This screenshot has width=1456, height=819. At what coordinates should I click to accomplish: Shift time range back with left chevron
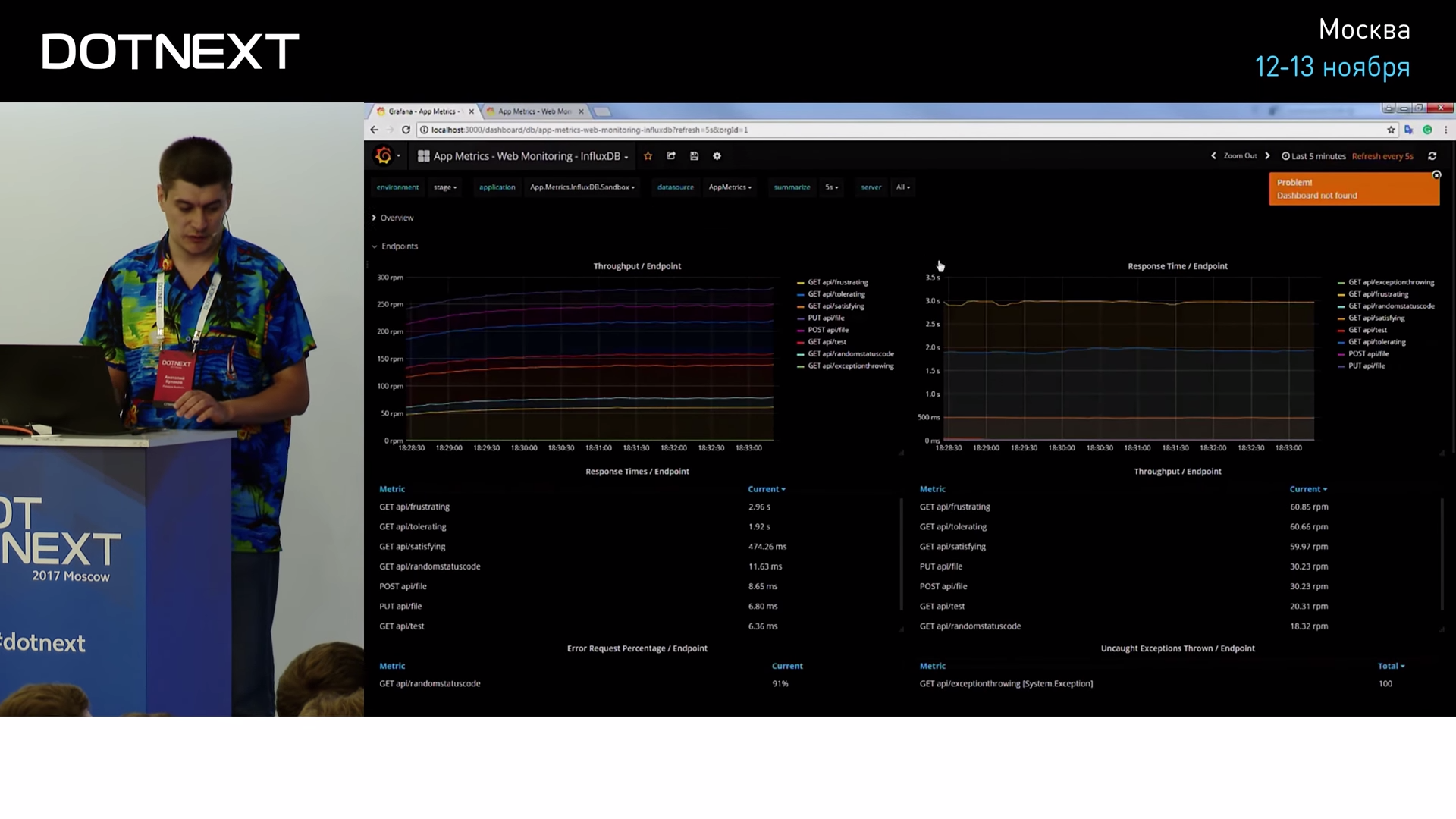(1213, 156)
